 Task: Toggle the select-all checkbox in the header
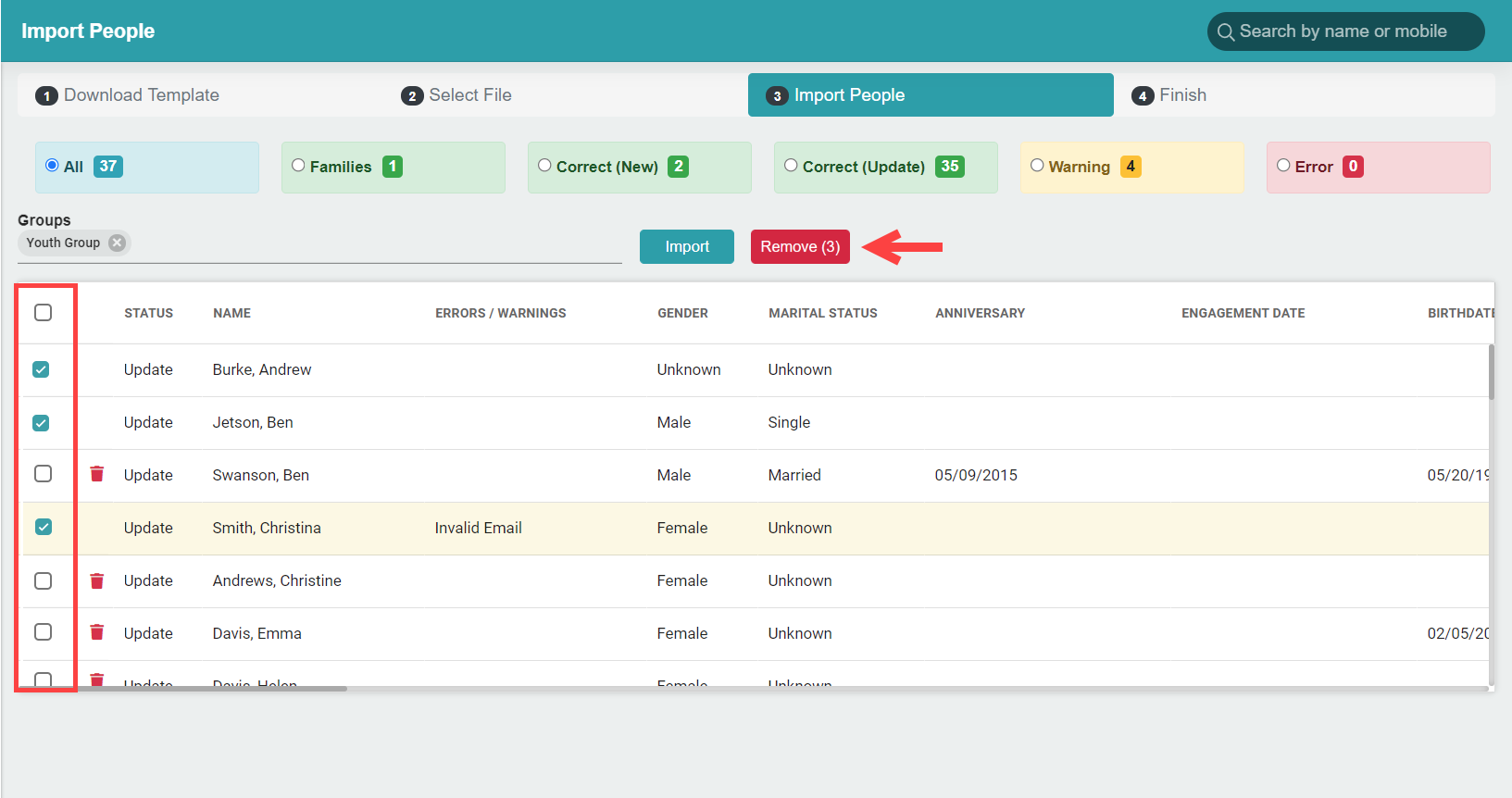(43, 312)
